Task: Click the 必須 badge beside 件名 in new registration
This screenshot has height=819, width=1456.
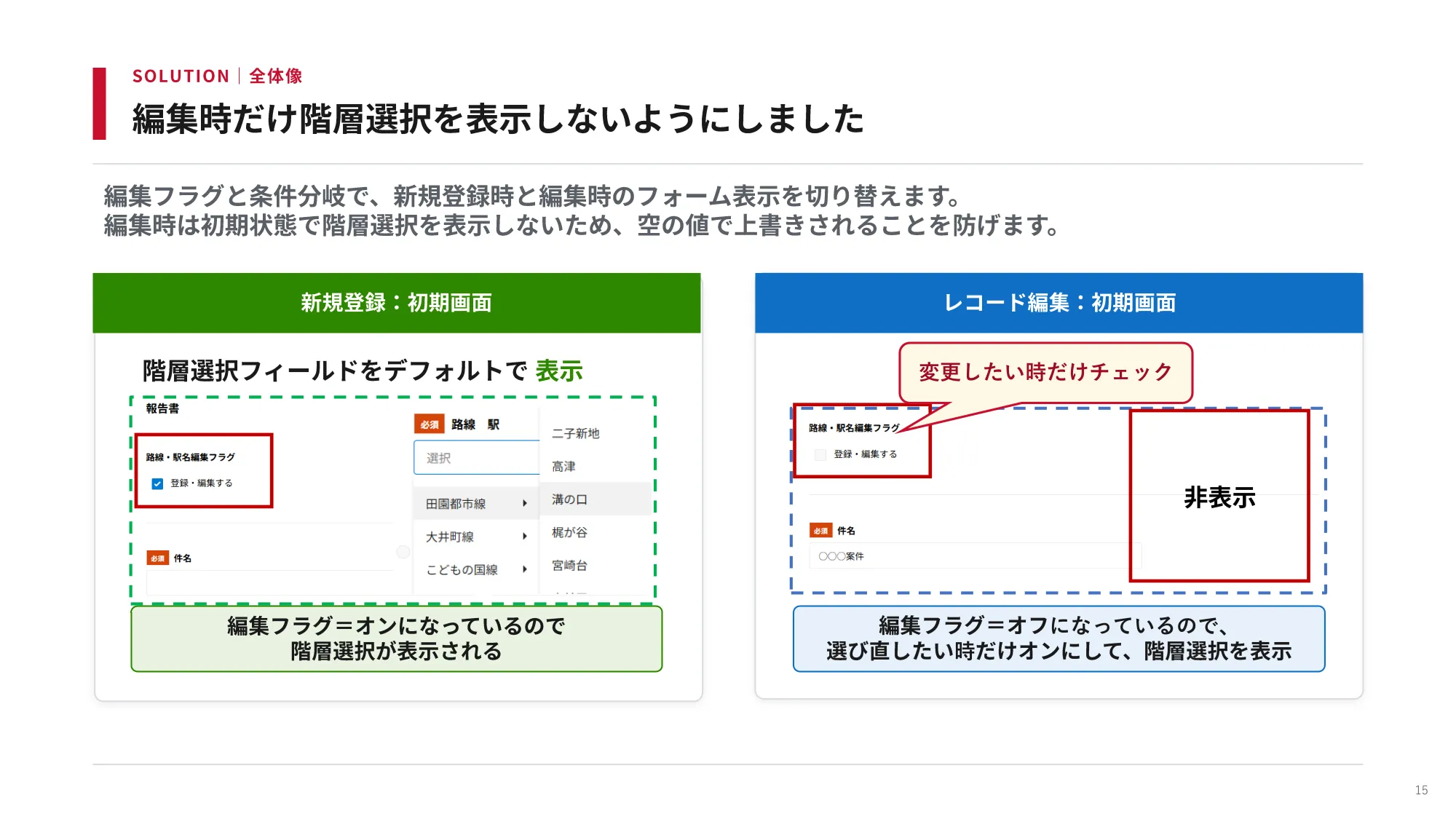Action: point(157,558)
